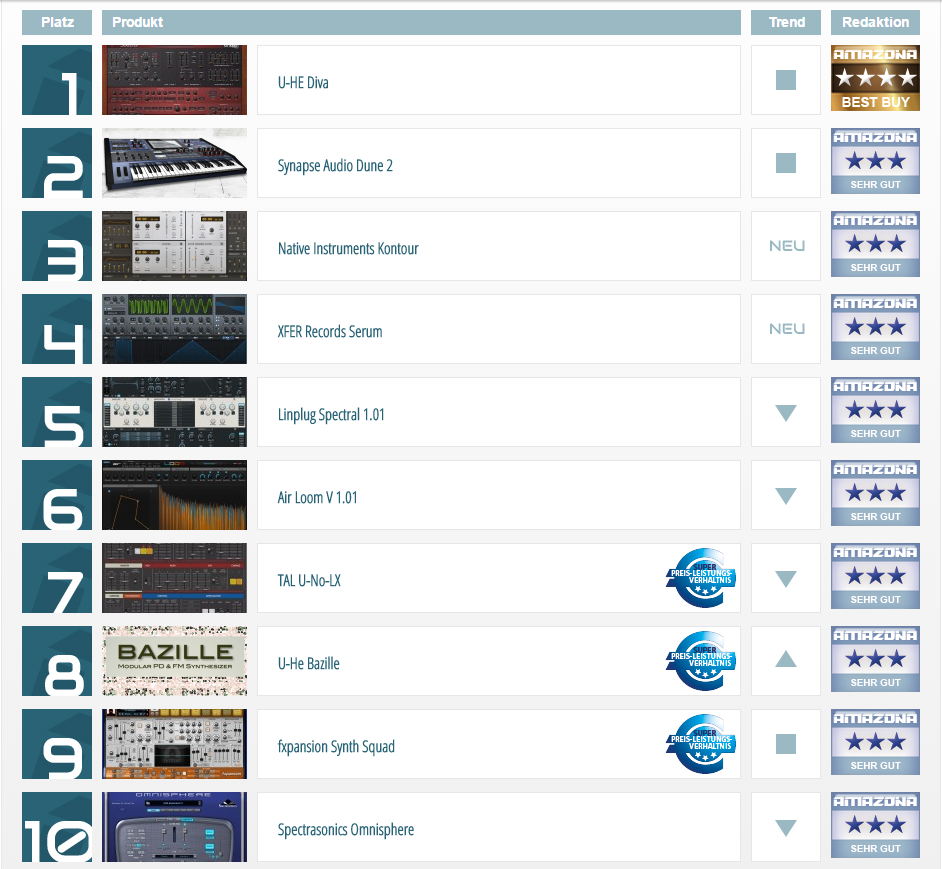The image size is (942, 869).
Task: Click the Sehr Gut rating badge for Air Loom V
Action: [875, 493]
